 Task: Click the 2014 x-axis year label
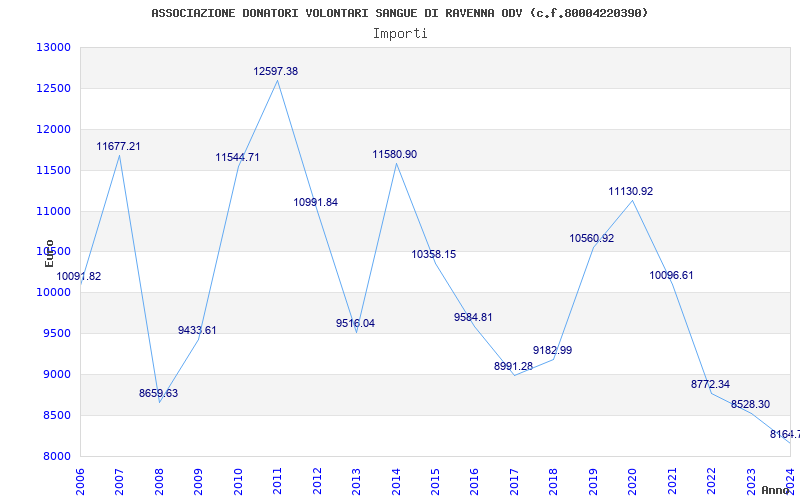[x=395, y=481]
